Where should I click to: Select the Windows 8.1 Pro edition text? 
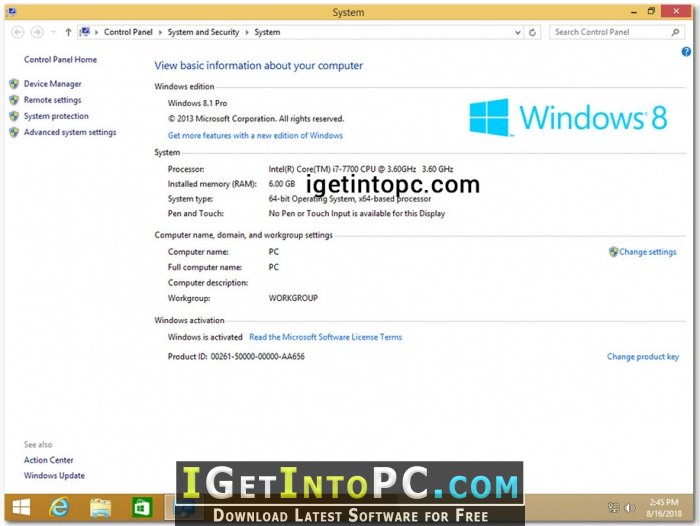pos(197,103)
